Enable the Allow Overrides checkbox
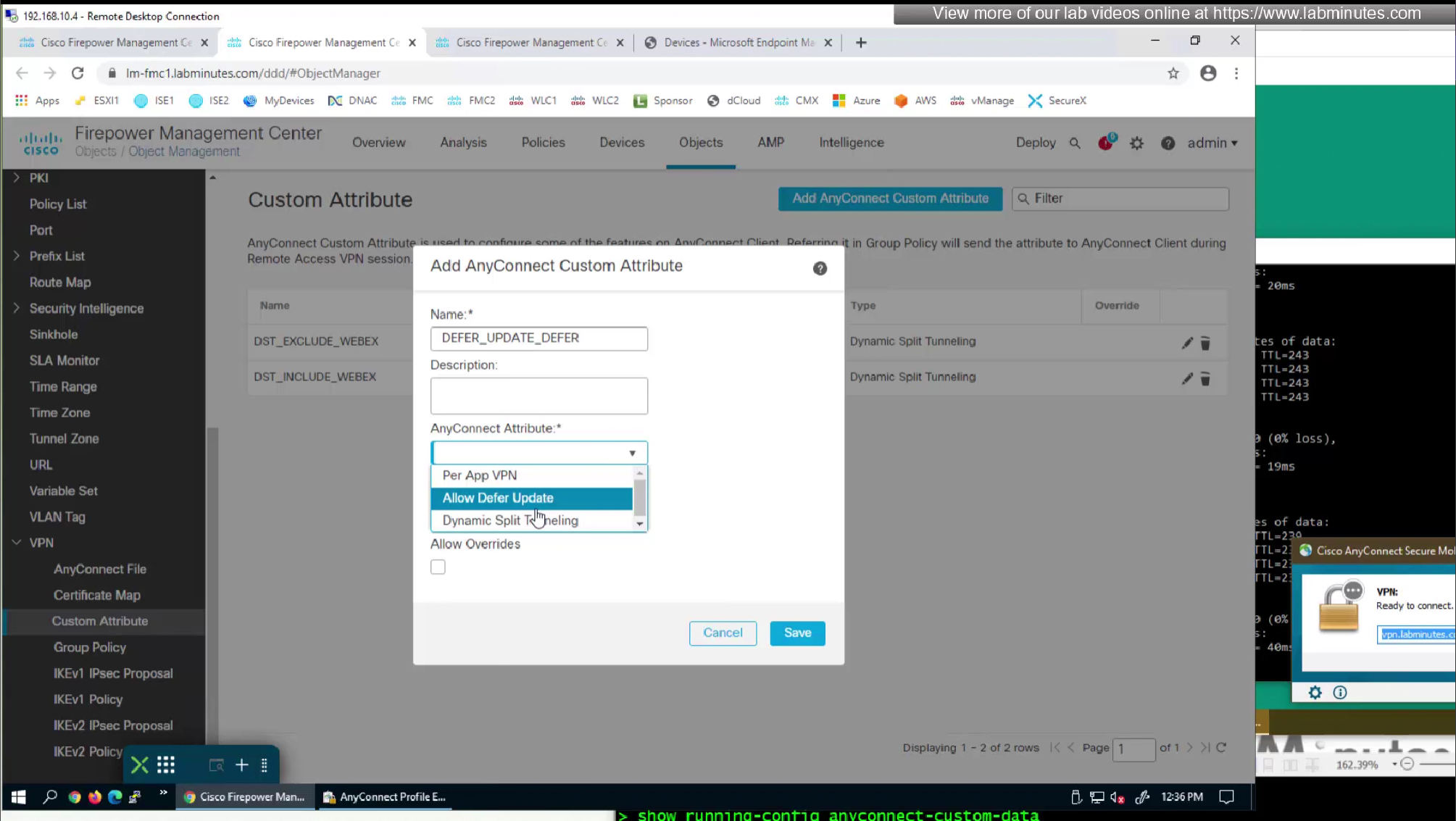The height and width of the screenshot is (821, 1456). tap(438, 567)
